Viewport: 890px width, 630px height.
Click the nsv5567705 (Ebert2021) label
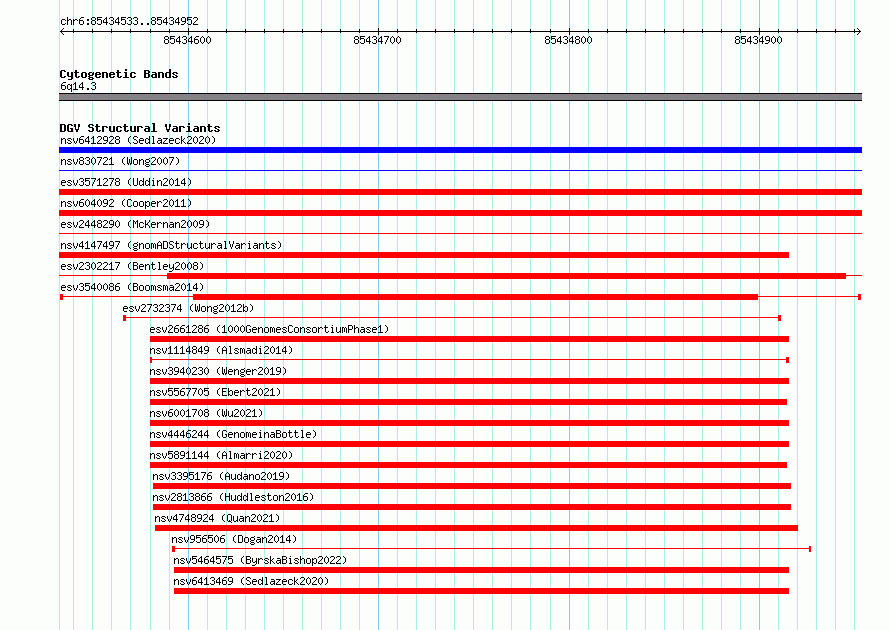(215, 392)
